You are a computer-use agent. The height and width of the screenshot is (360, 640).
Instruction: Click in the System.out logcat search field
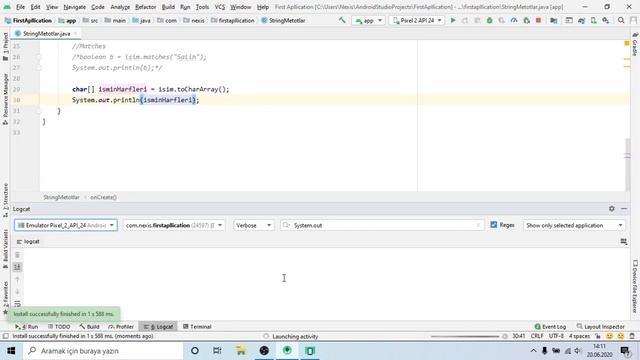tap(382, 225)
